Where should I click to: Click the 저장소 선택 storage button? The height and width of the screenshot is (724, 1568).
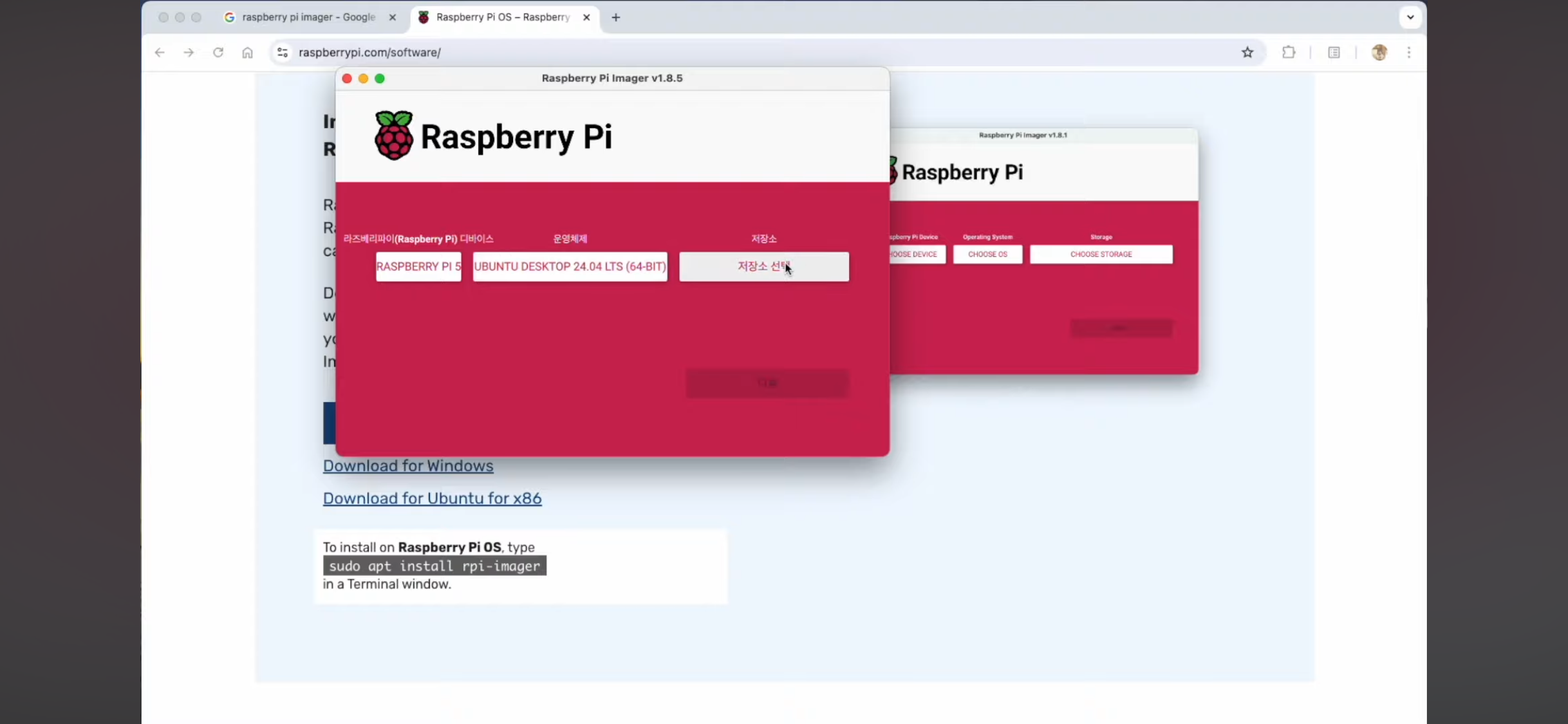pyautogui.click(x=763, y=266)
